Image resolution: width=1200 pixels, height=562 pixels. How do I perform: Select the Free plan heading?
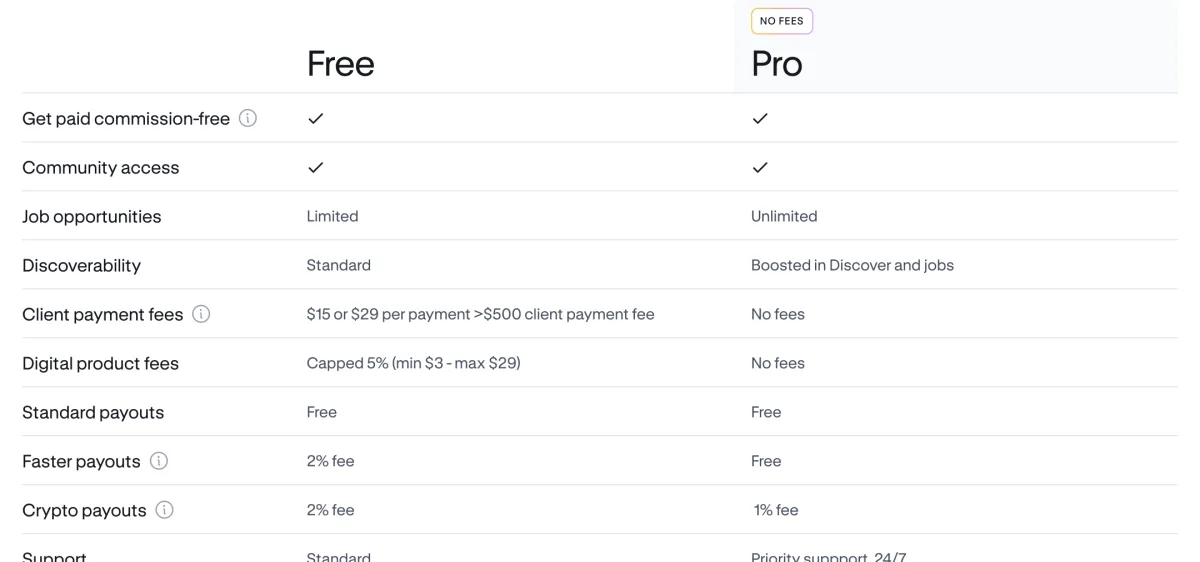[x=341, y=64]
